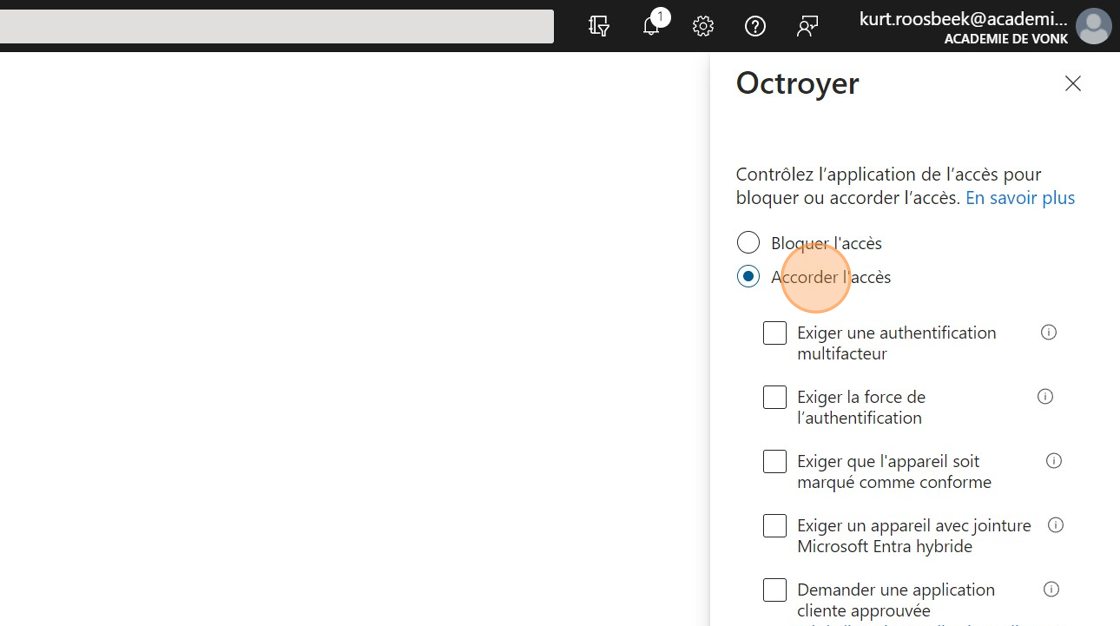
Task: Click info icon for compliant device requirement
Action: tap(1053, 461)
